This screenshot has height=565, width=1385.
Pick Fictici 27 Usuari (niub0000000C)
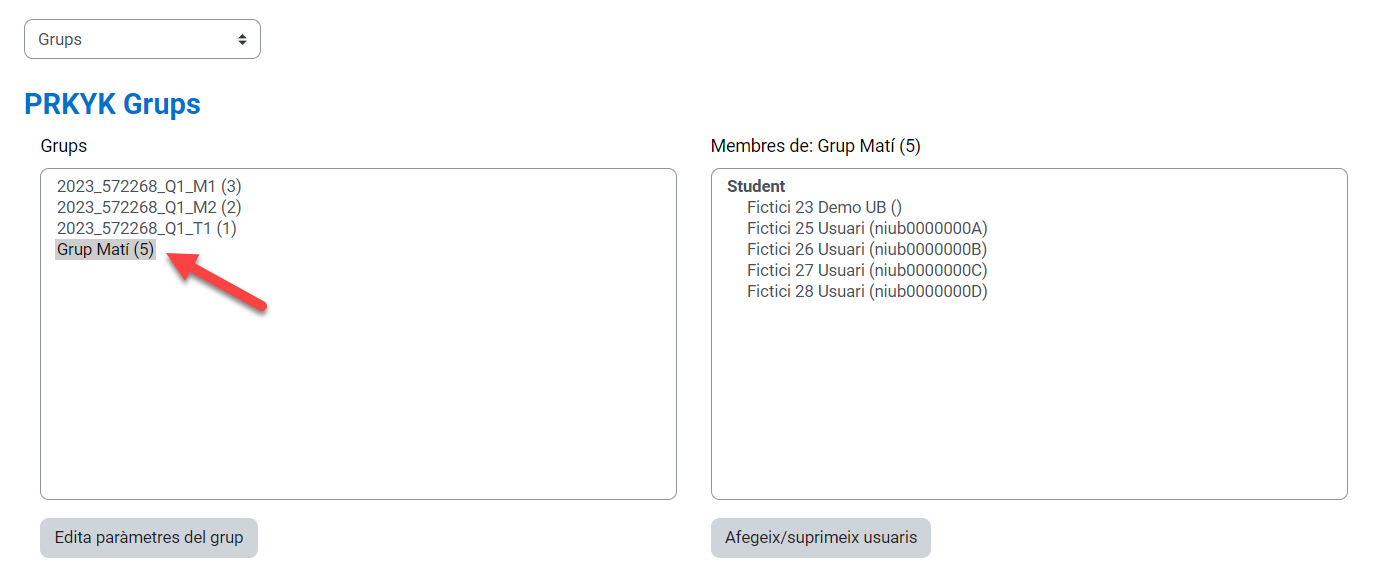(866, 270)
